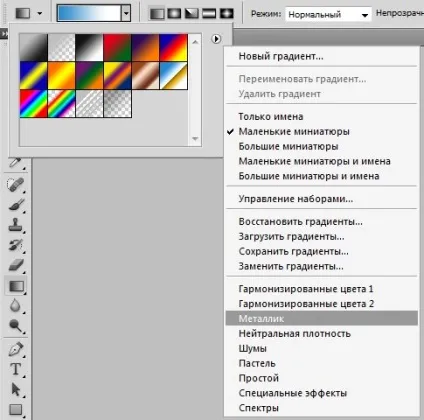Pick the blue-yellow-blue gradient swatch
The width and height of the screenshot is (424, 420).
[x=34, y=75]
